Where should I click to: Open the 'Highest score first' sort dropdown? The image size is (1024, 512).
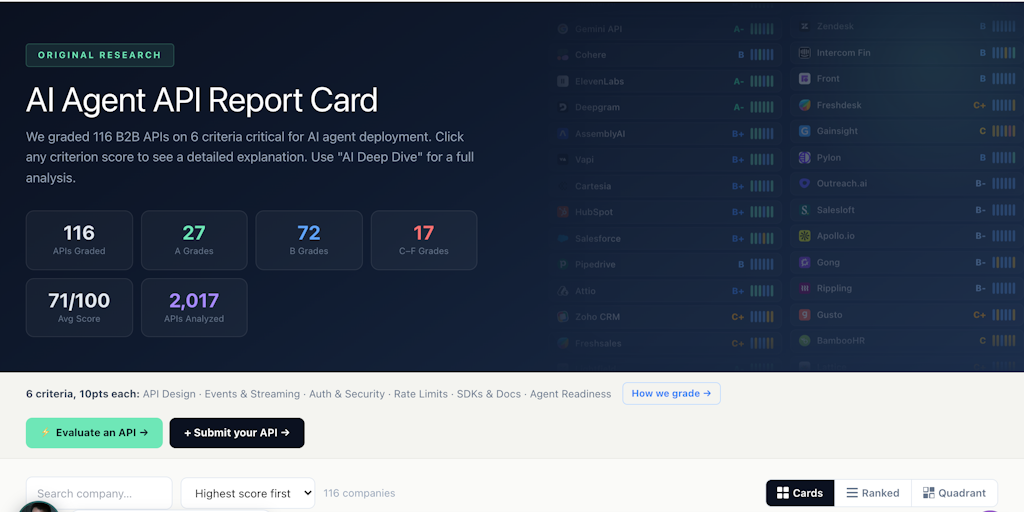coord(248,493)
